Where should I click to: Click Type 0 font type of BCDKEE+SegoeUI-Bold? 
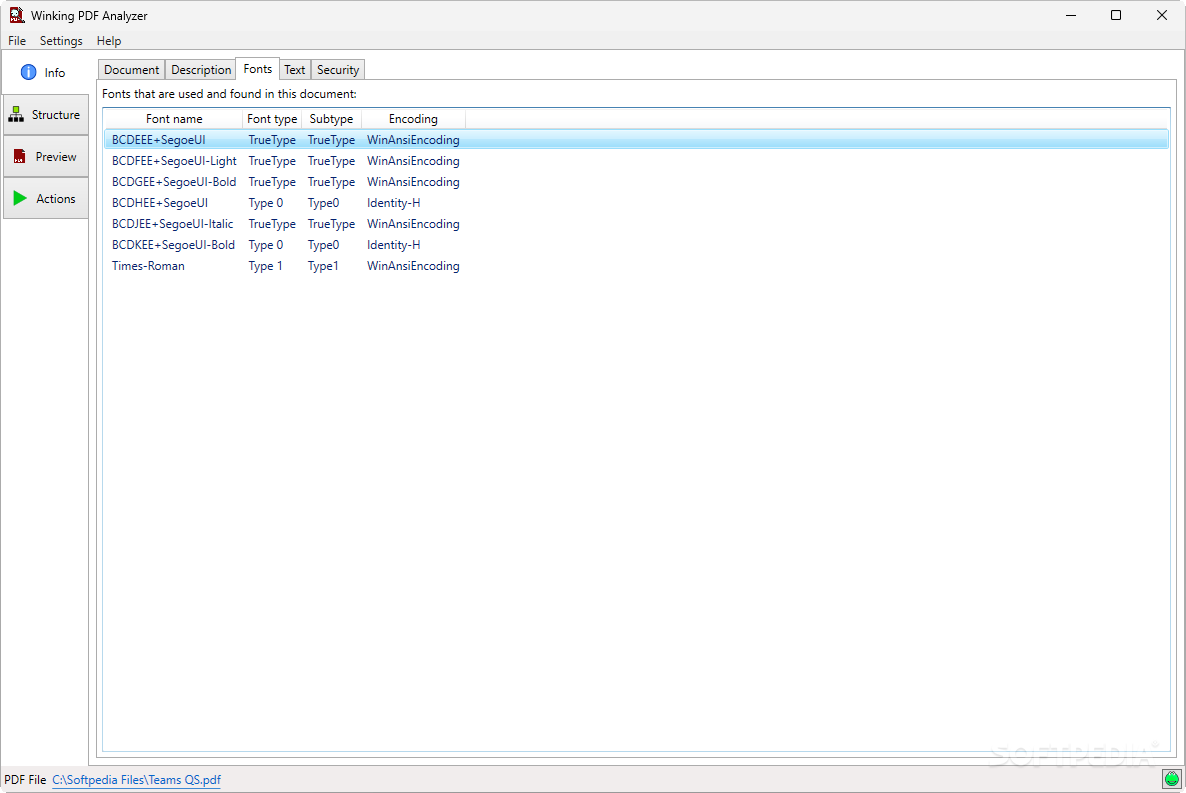click(265, 245)
